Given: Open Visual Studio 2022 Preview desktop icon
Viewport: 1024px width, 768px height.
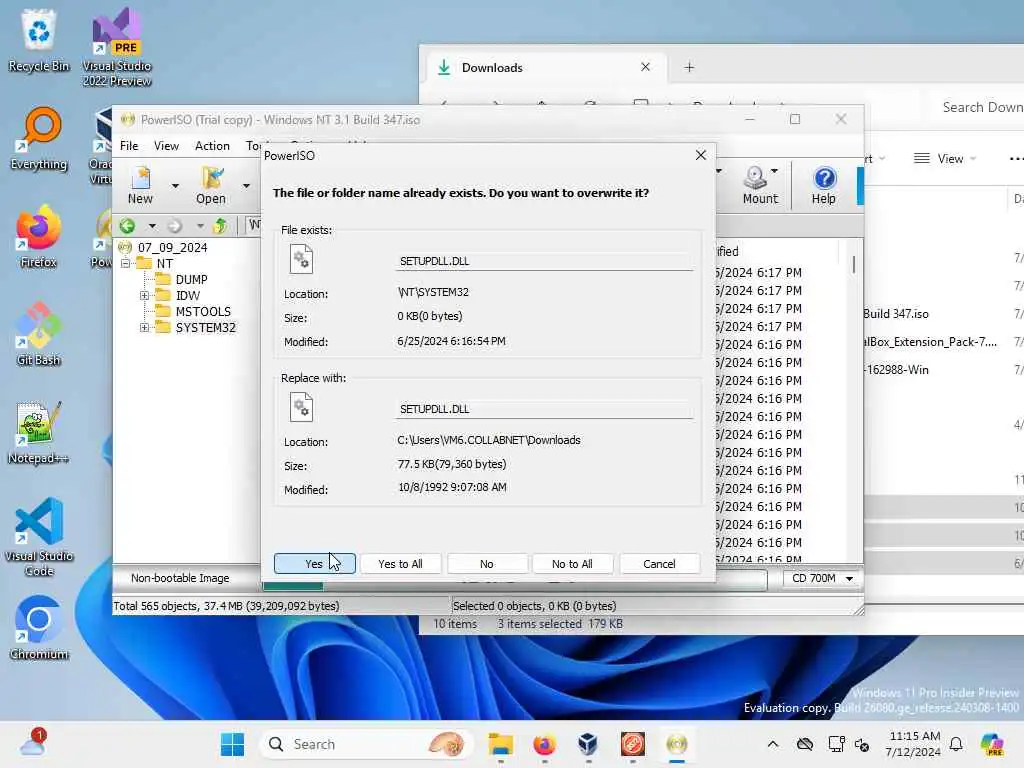Looking at the screenshot, I should click(x=117, y=47).
